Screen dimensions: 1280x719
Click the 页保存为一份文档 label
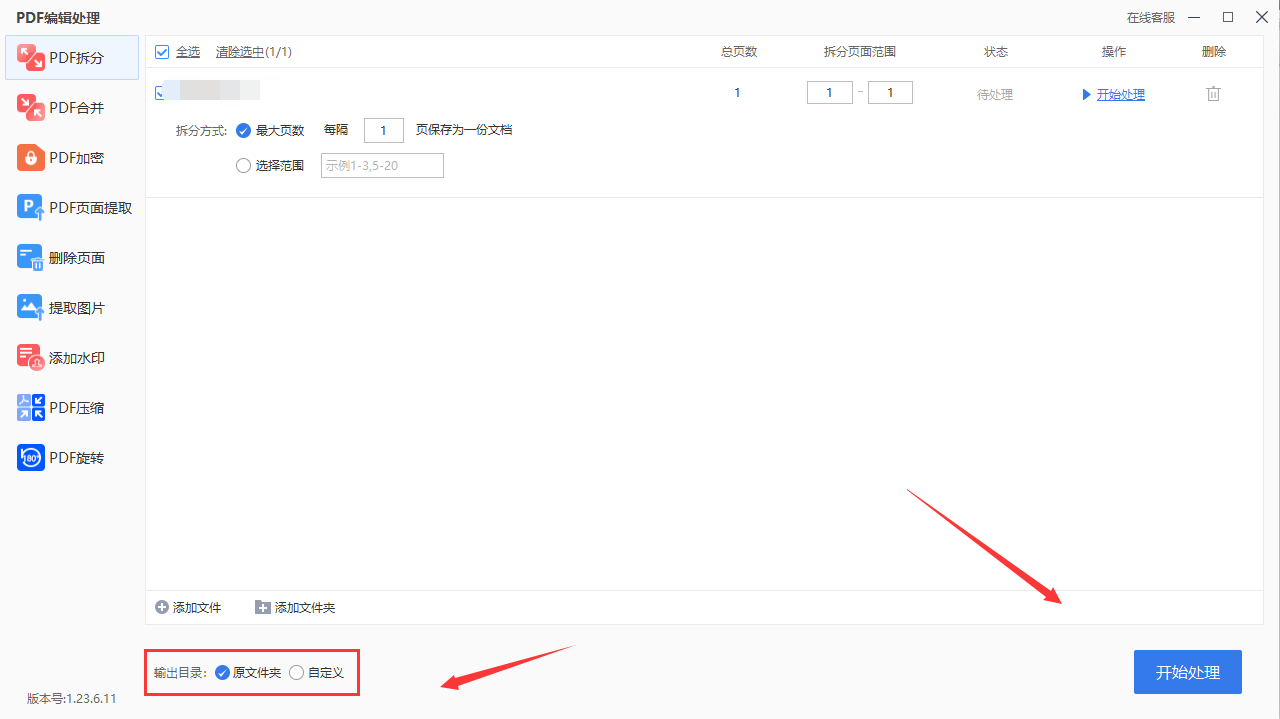(x=464, y=130)
